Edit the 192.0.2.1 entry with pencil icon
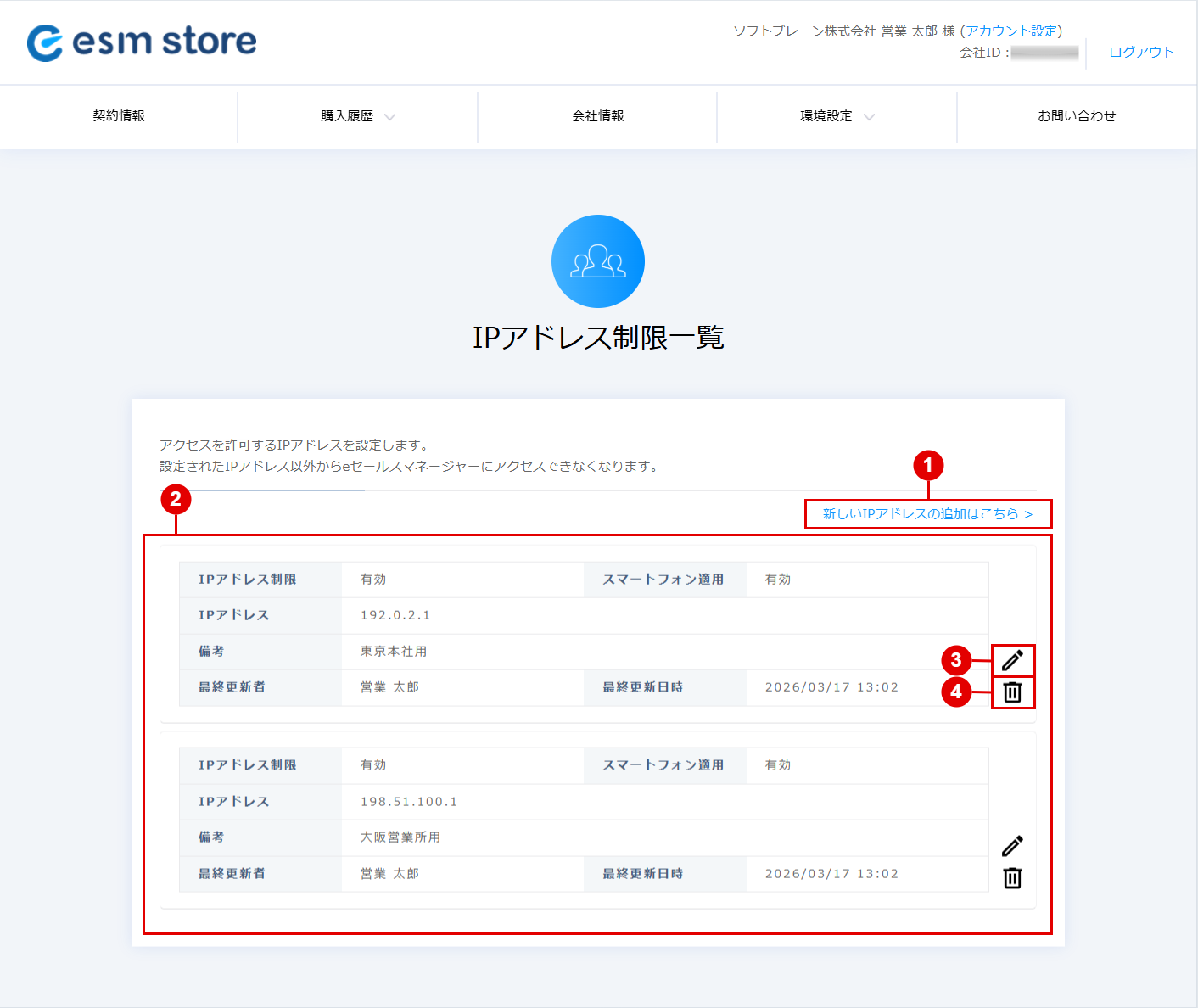The image size is (1198, 1008). (x=1012, y=660)
